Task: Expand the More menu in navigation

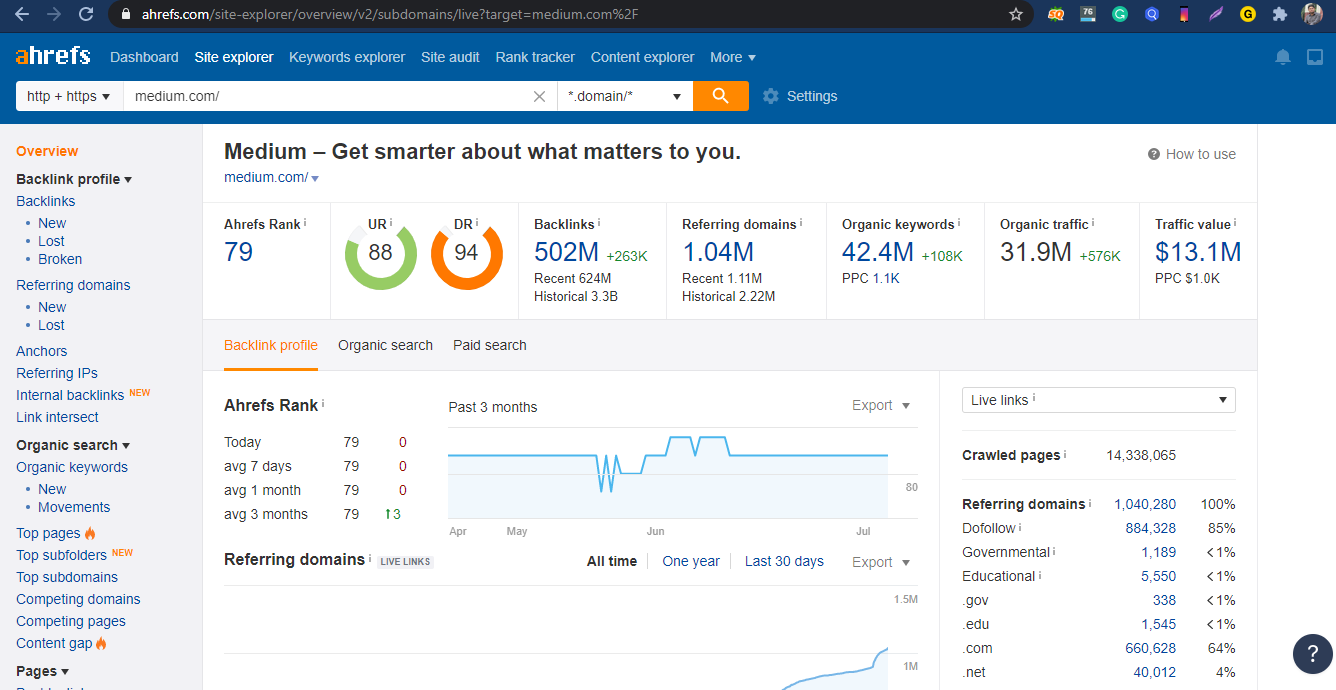Action: click(732, 57)
